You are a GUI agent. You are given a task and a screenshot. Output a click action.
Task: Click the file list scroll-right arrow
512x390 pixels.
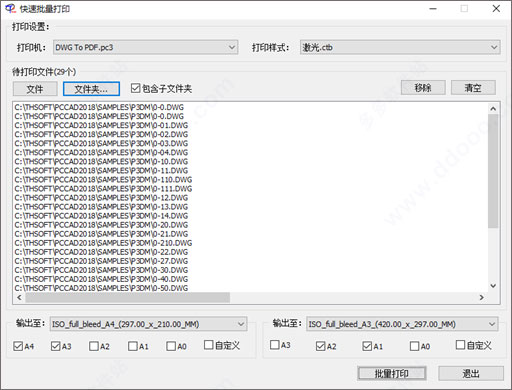[x=482, y=297]
